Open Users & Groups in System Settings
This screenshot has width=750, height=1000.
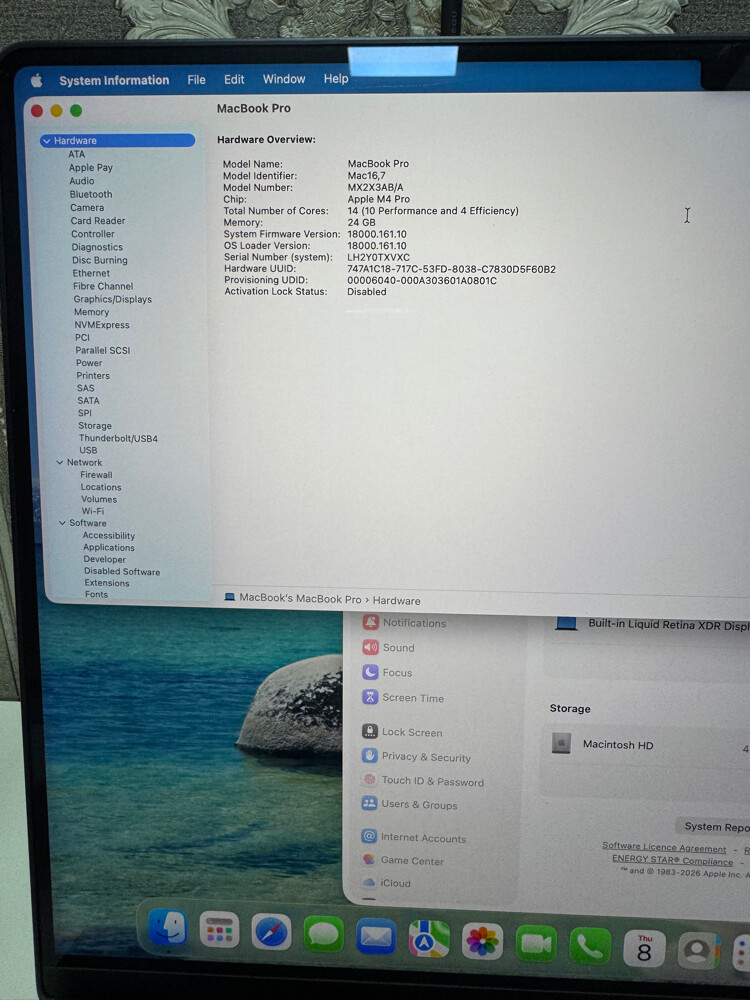click(409, 804)
